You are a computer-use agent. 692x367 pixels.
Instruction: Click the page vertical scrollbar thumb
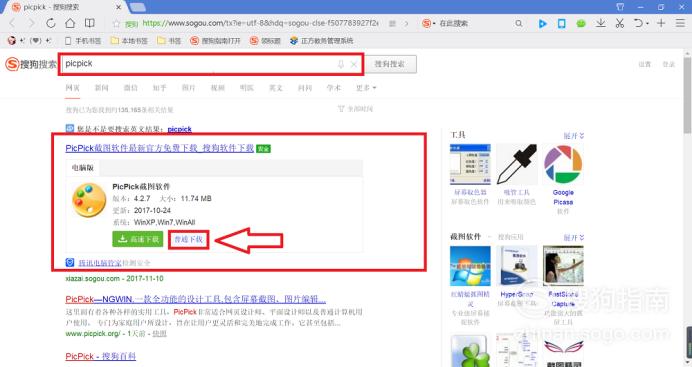[x=687, y=94]
